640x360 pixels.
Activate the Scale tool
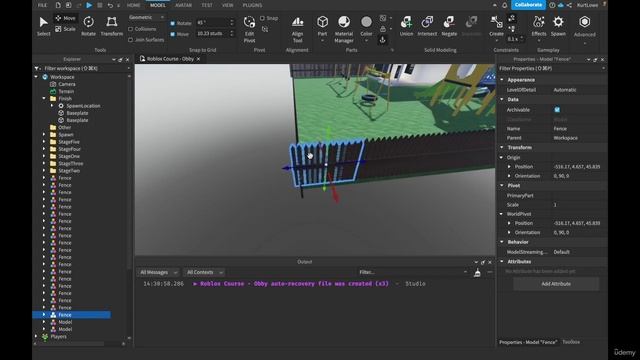65,29
